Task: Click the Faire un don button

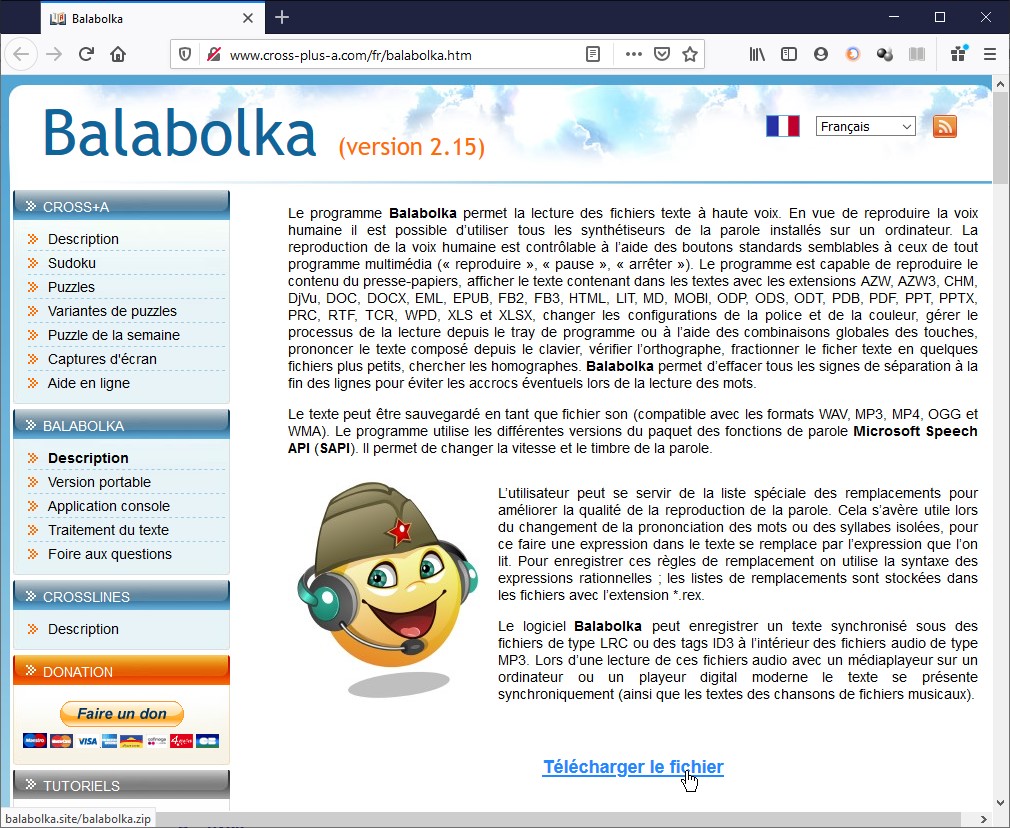Action: [x=122, y=713]
